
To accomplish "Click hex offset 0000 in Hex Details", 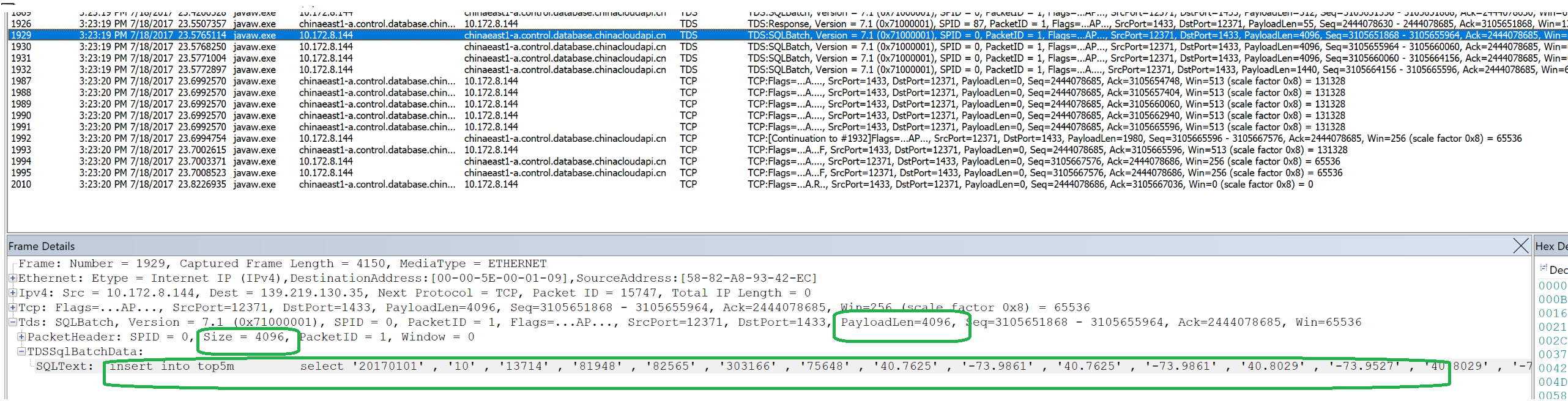I will coord(1552,285).
